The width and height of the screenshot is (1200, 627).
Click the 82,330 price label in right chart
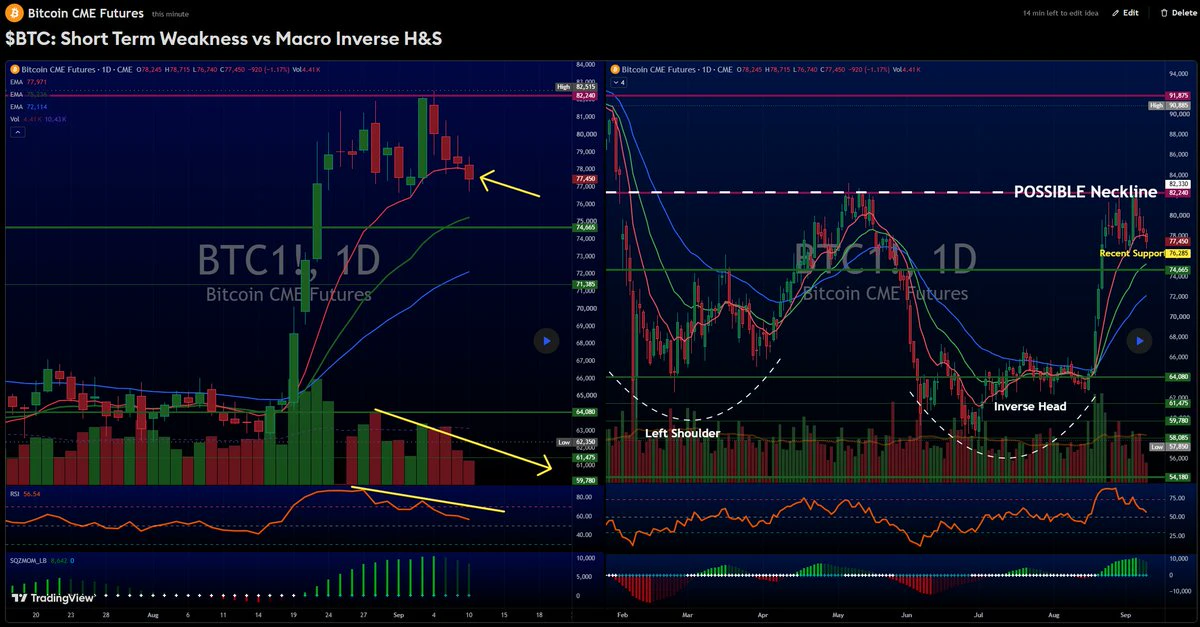tap(1176, 184)
